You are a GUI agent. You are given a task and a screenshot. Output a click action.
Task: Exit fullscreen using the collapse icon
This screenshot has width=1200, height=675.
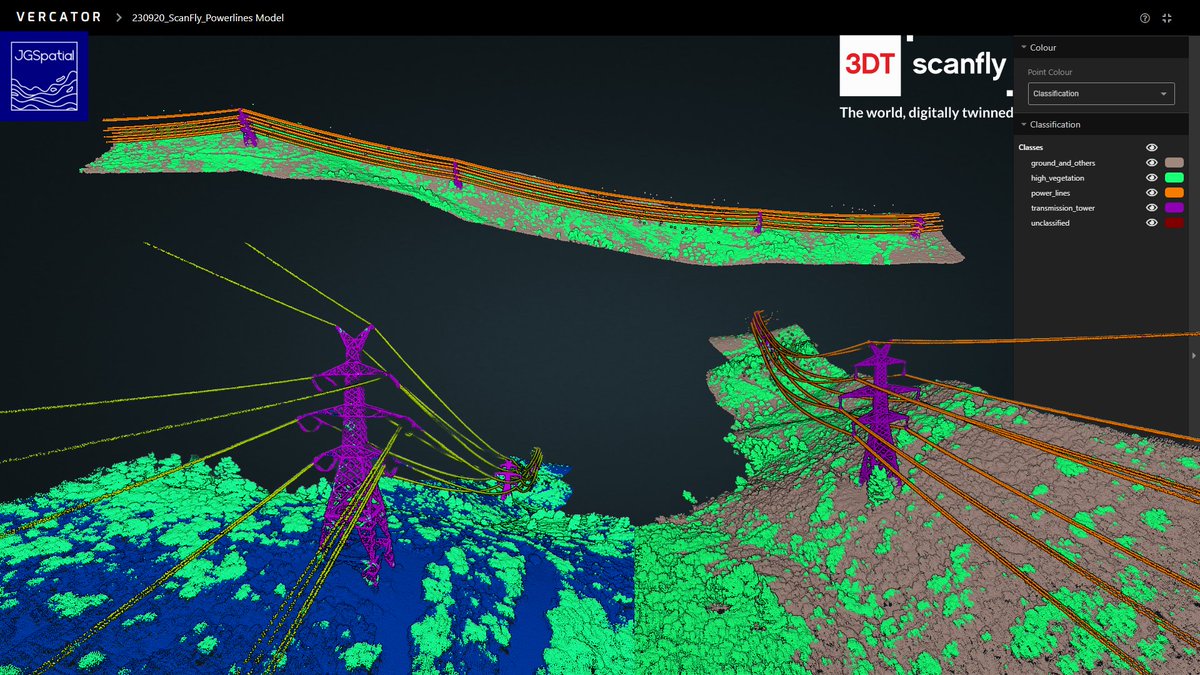pyautogui.click(x=1167, y=18)
